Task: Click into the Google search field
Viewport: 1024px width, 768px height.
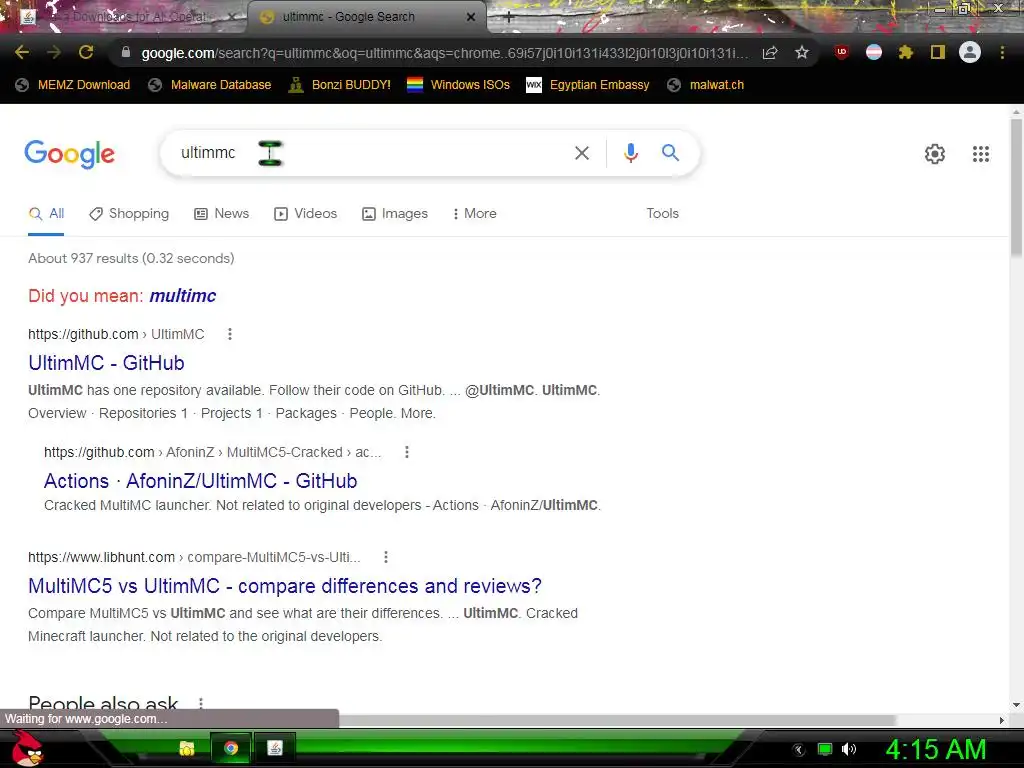Action: coord(366,153)
